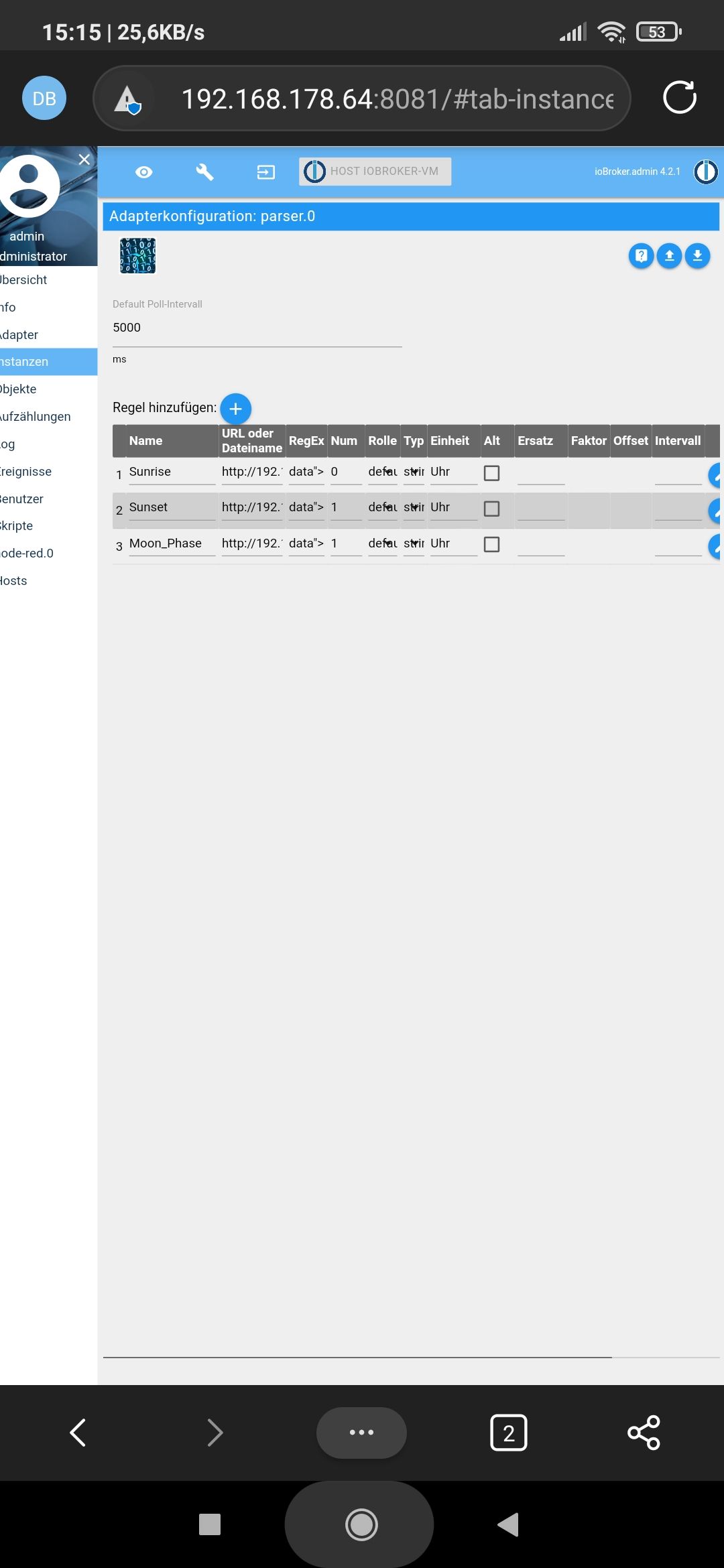Toggle the Alt checkbox for Sunset
Image resolution: width=724 pixels, height=1568 pixels.
491,509
